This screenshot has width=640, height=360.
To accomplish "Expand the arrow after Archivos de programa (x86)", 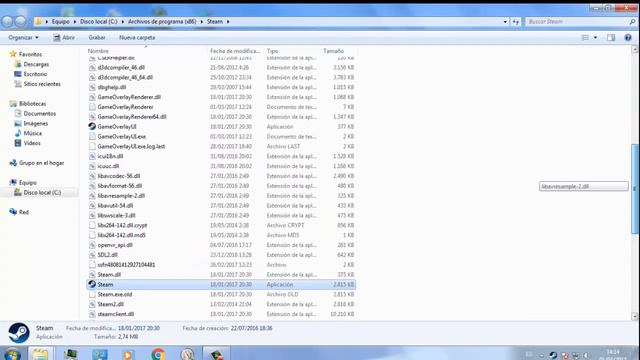I will (x=201, y=22).
